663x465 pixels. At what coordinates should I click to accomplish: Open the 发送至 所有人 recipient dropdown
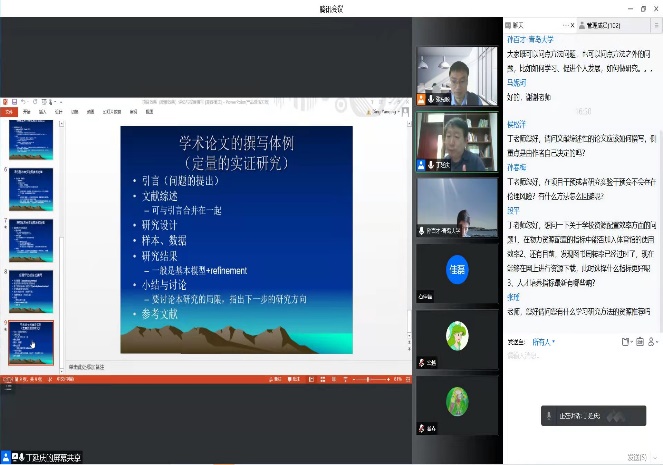click(x=546, y=341)
